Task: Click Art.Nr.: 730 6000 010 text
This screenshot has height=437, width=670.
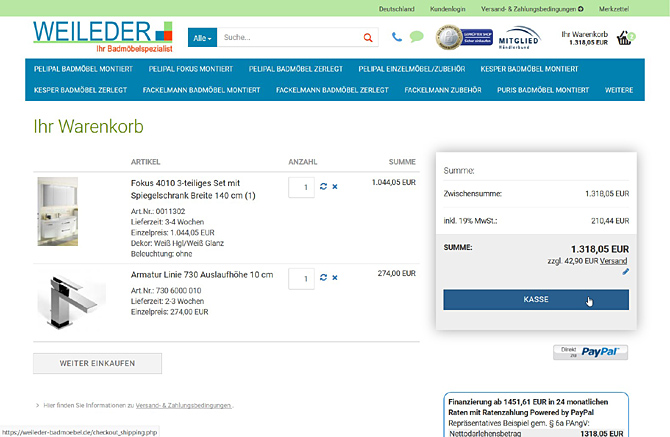Action: click(166, 290)
